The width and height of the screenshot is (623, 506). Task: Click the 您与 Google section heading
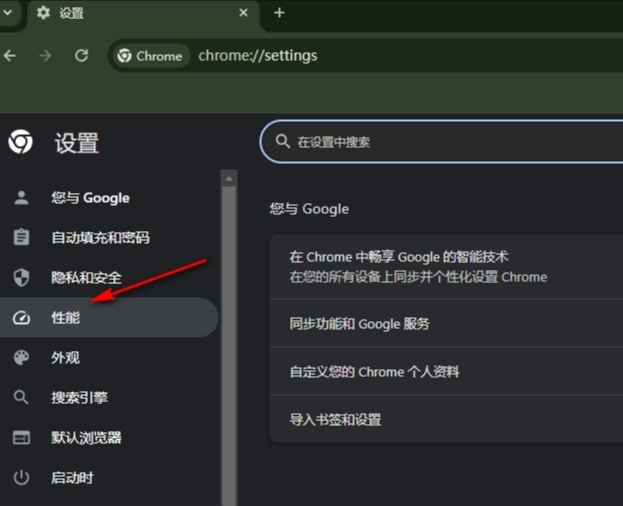click(310, 209)
